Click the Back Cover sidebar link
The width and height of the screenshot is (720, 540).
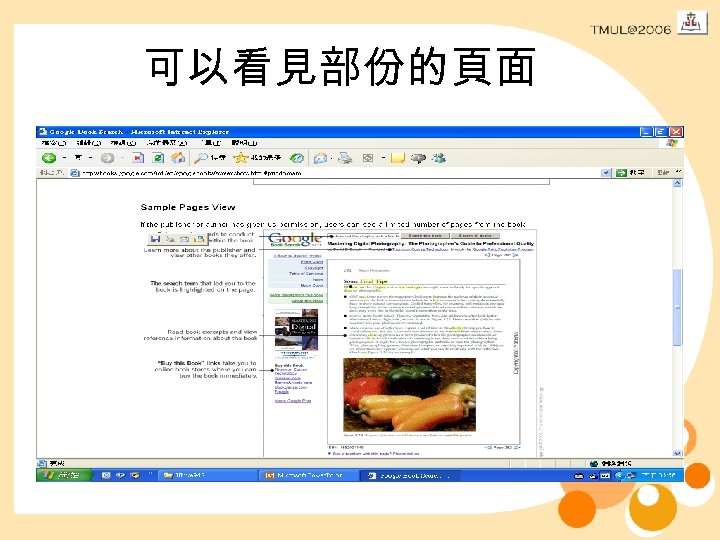(312, 285)
